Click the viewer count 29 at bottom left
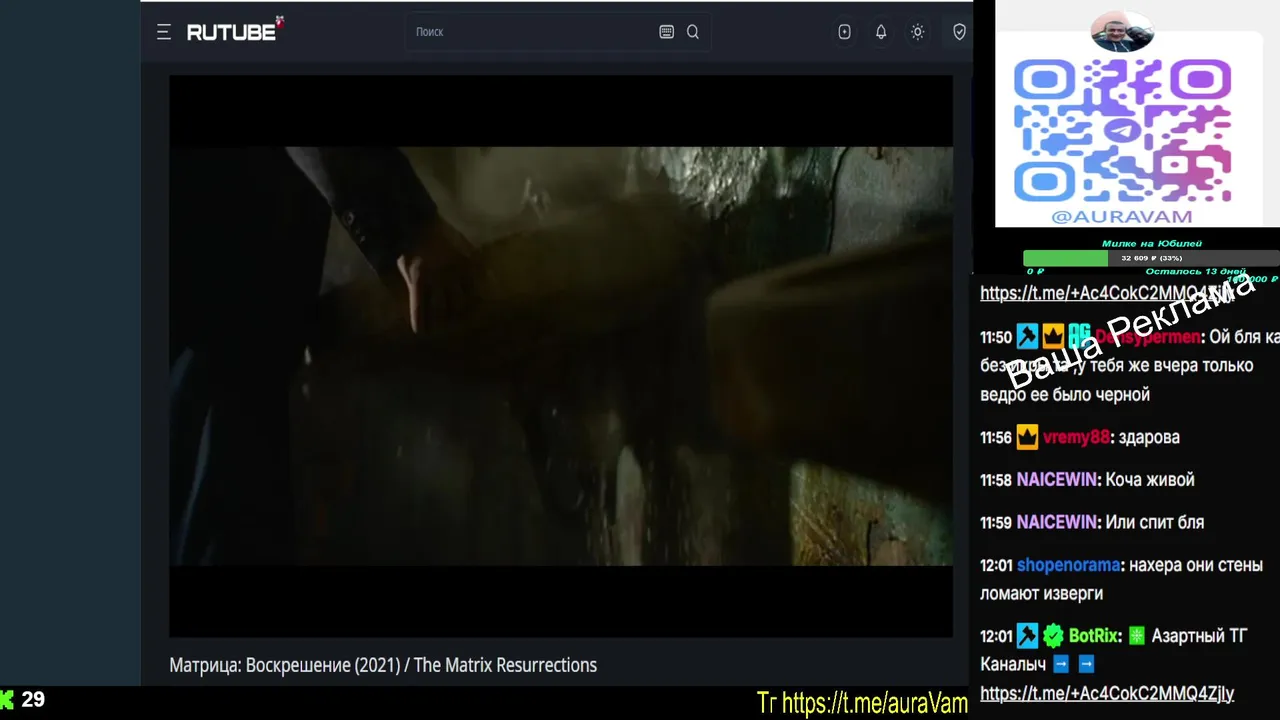The height and width of the screenshot is (720, 1280). (33, 700)
